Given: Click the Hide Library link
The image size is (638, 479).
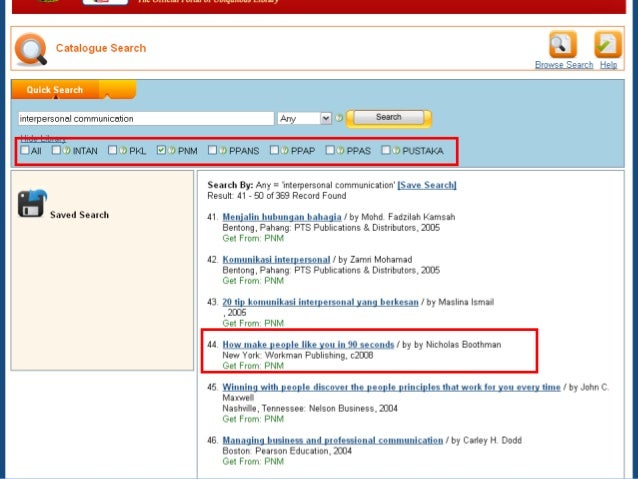Looking at the screenshot, I should pos(43,138).
